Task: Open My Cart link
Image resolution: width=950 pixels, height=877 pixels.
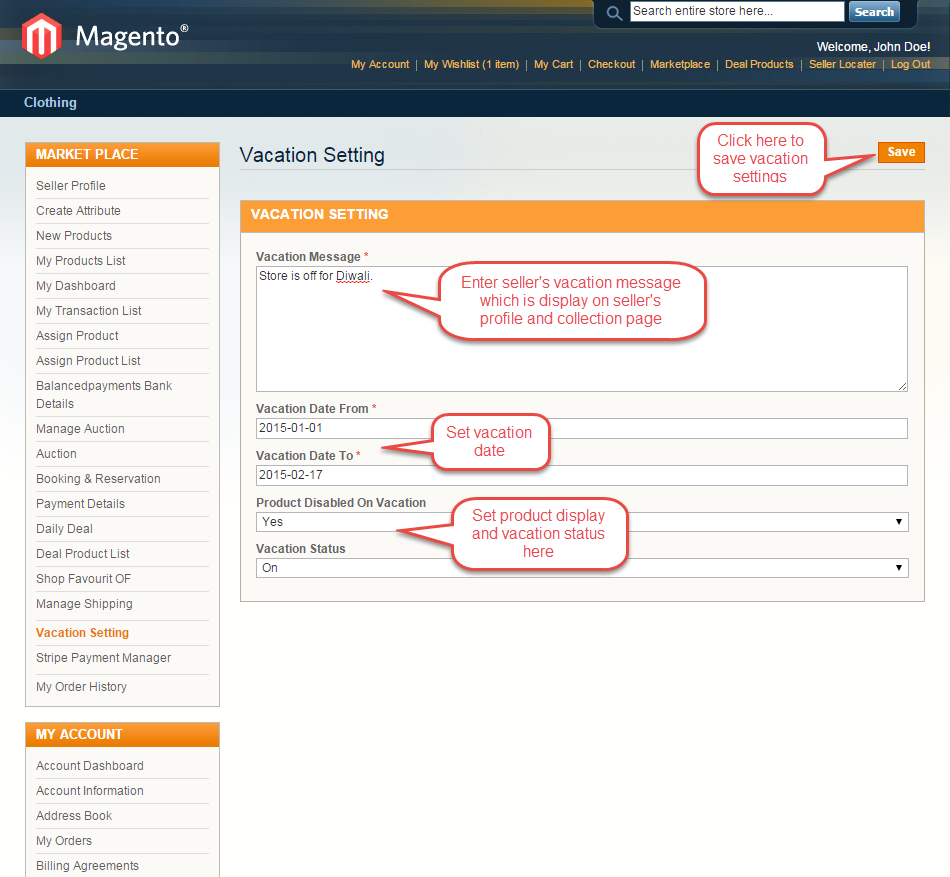Action: (553, 64)
